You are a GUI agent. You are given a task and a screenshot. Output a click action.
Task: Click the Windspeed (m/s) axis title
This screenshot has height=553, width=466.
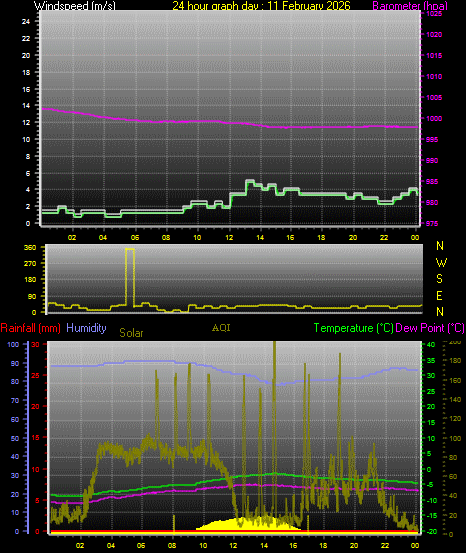pyautogui.click(x=74, y=5)
